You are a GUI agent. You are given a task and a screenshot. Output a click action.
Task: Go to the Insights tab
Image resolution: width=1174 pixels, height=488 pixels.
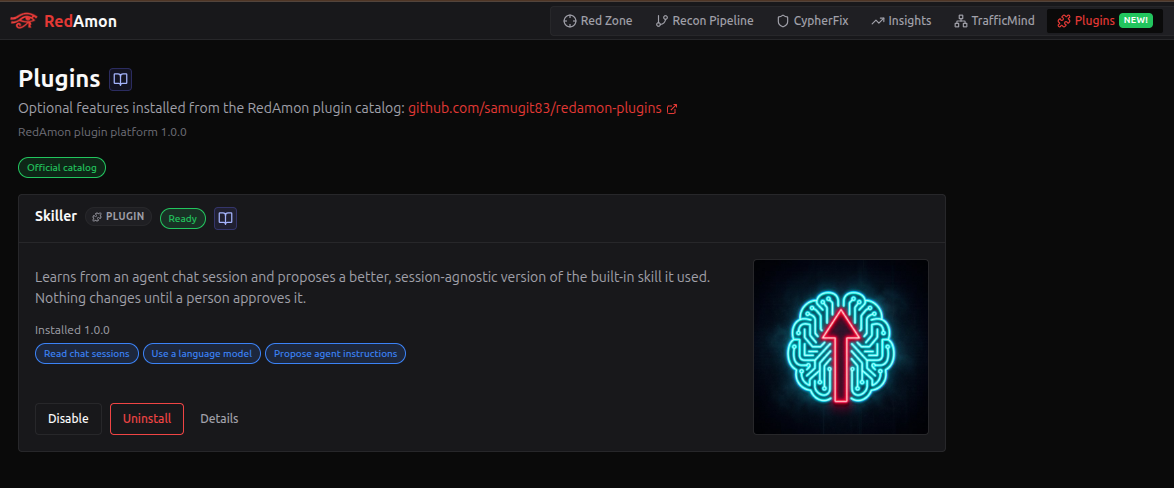[x=901, y=21]
